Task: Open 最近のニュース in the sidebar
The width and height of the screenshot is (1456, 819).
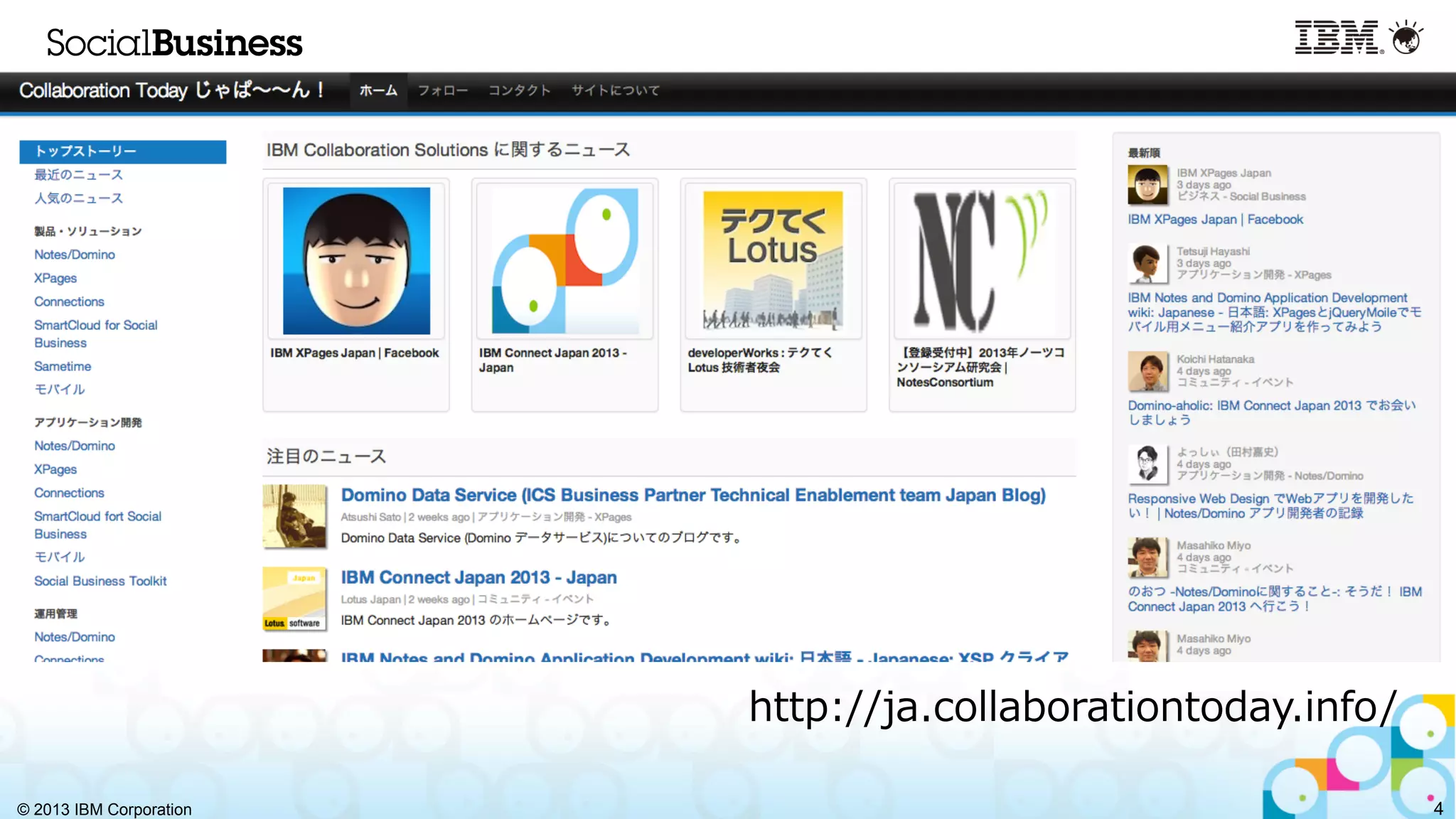Action: (79, 175)
